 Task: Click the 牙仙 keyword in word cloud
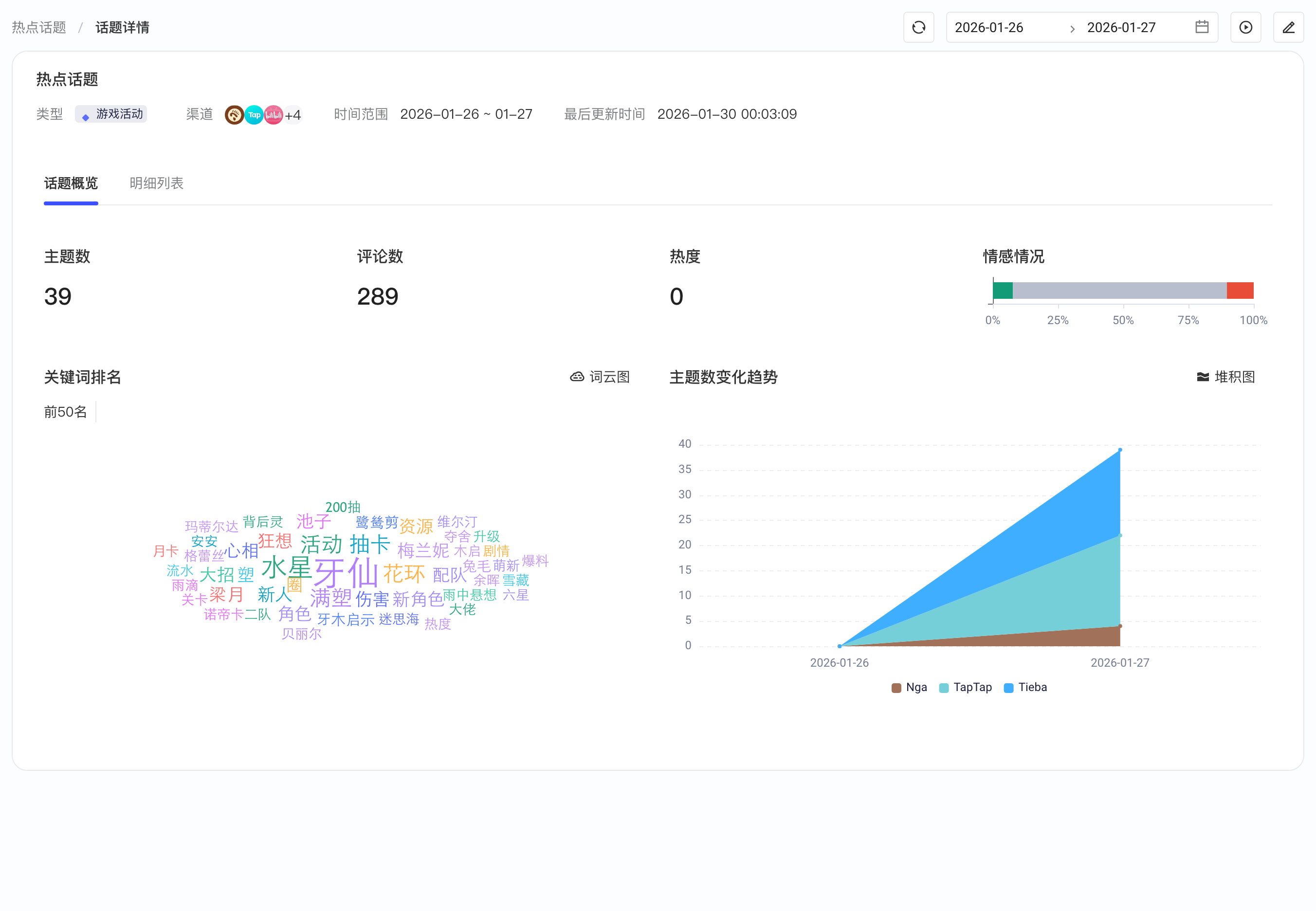coord(345,572)
